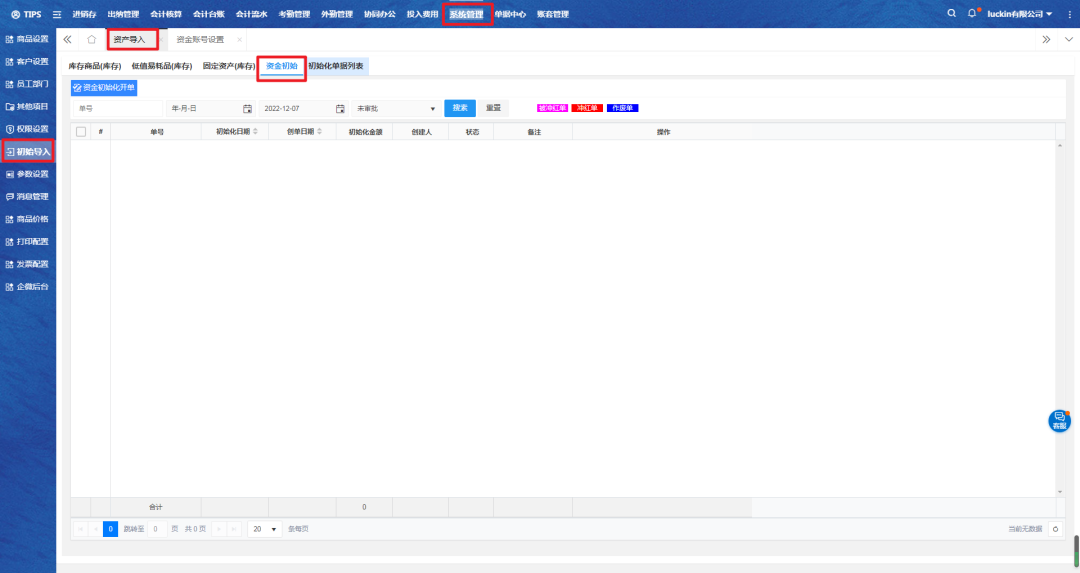Click the hamburger menu icon beside TIPS
The image size is (1080, 573).
pos(57,14)
